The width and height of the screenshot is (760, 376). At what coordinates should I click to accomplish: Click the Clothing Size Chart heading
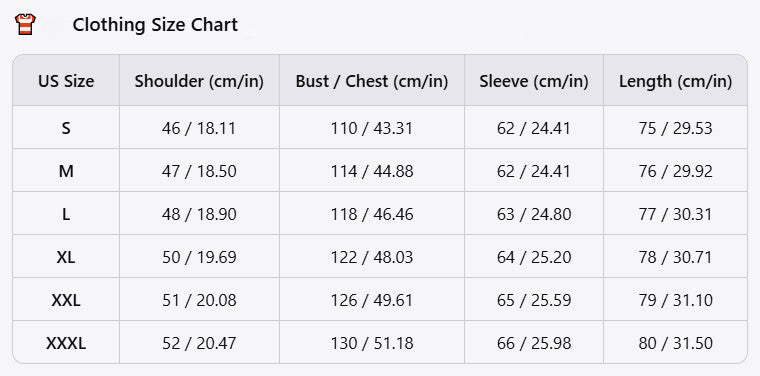coord(155,24)
